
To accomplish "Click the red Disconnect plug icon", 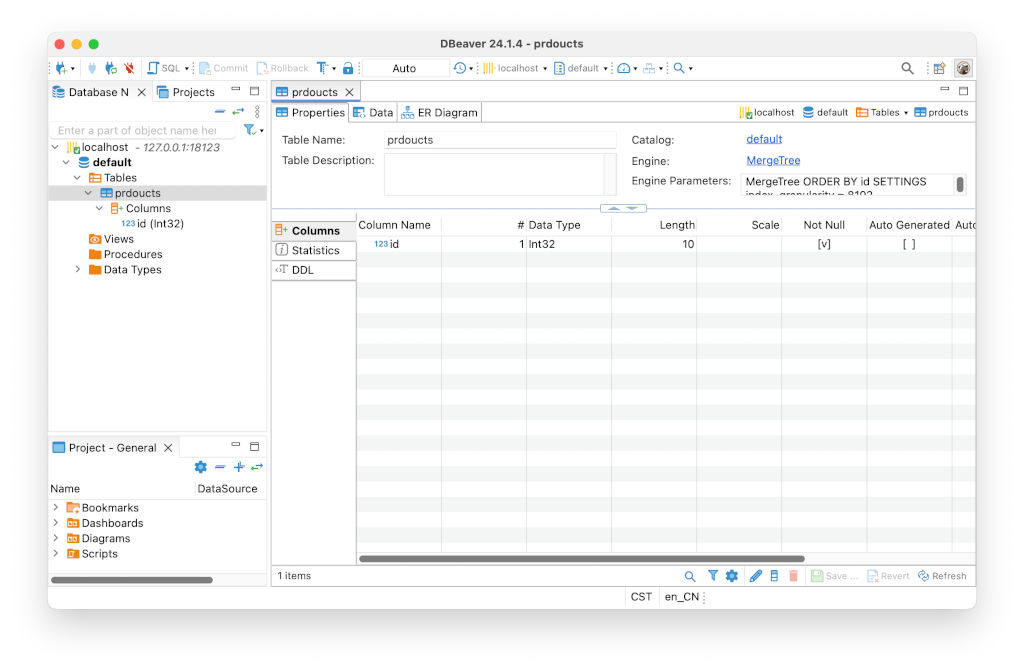I will click(x=129, y=68).
